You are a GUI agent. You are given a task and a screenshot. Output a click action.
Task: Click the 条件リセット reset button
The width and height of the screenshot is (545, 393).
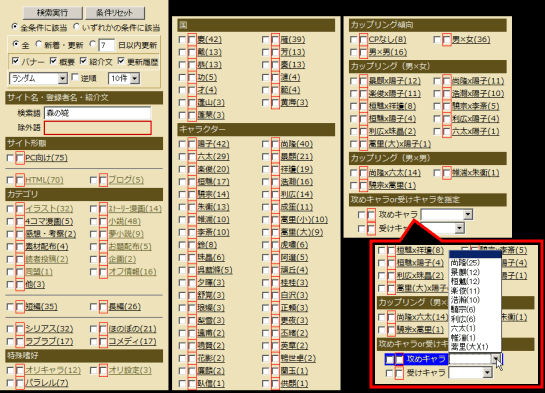(x=115, y=13)
